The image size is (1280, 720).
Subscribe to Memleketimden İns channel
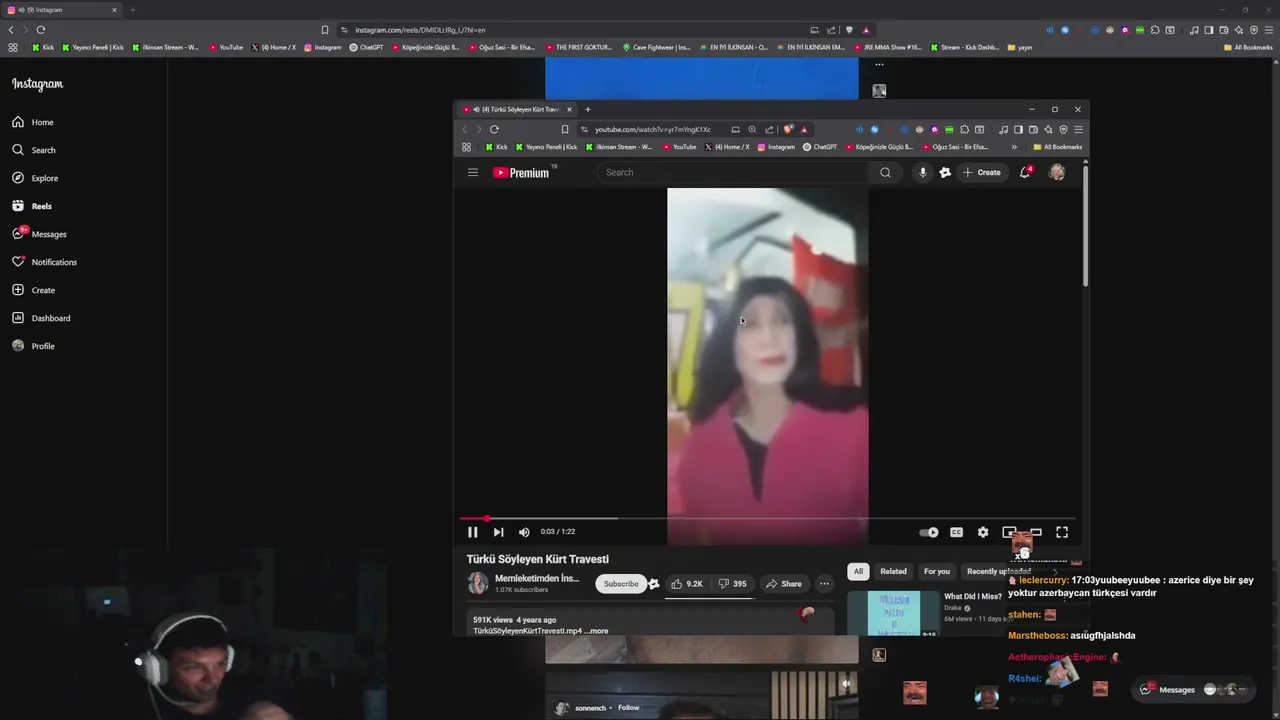620,584
